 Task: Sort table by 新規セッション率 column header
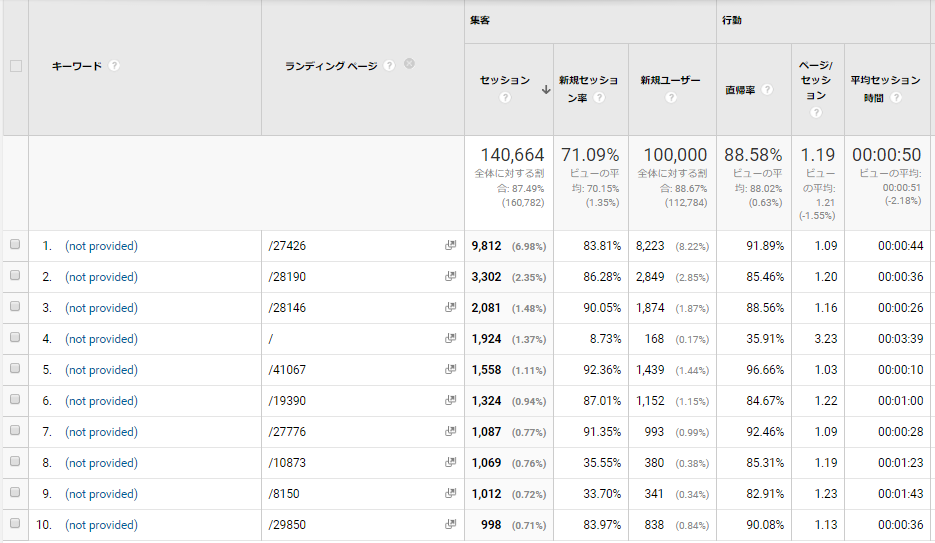(x=588, y=80)
